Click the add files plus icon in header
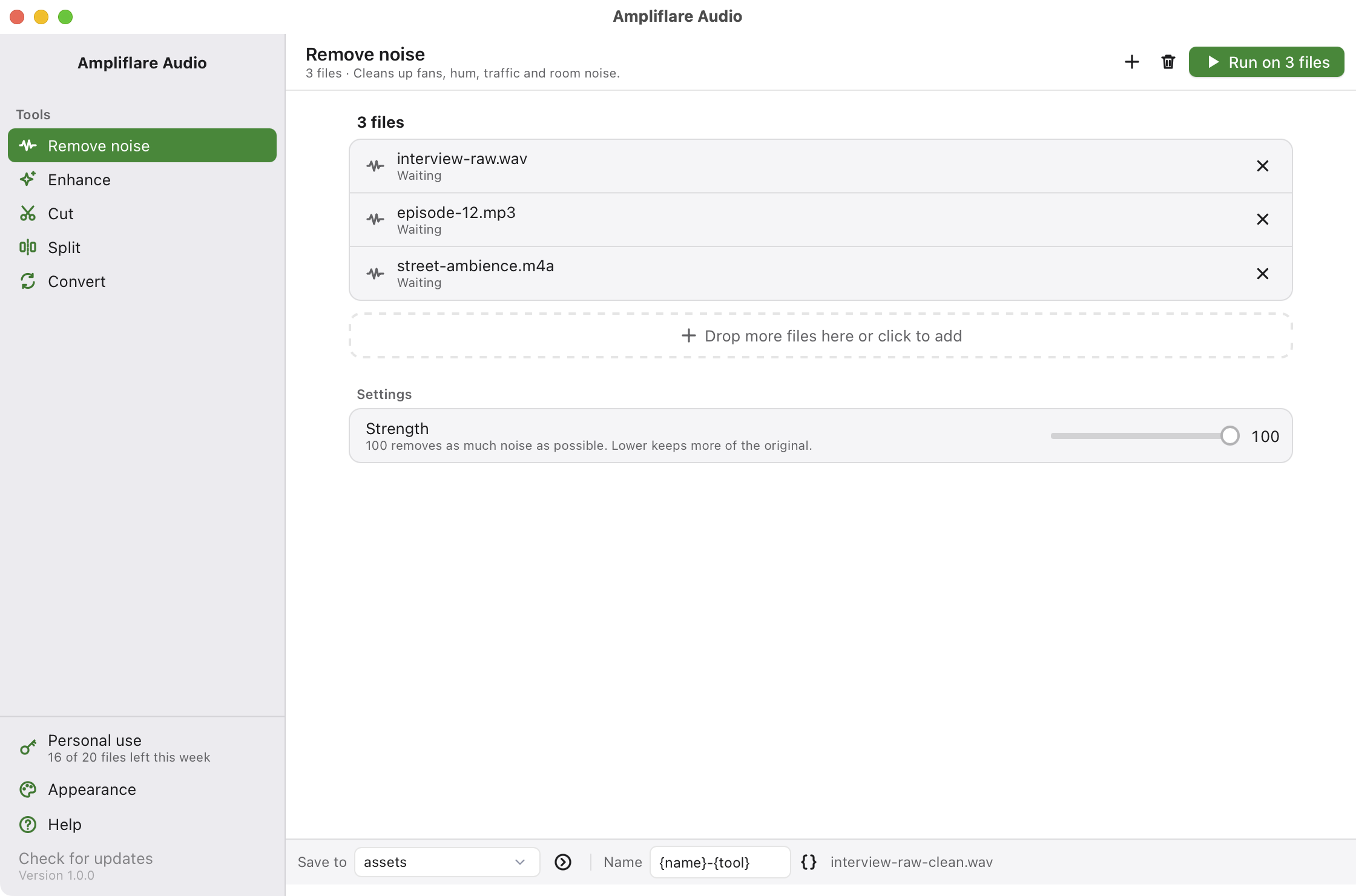Screen dimensions: 1356x896 [1132, 62]
